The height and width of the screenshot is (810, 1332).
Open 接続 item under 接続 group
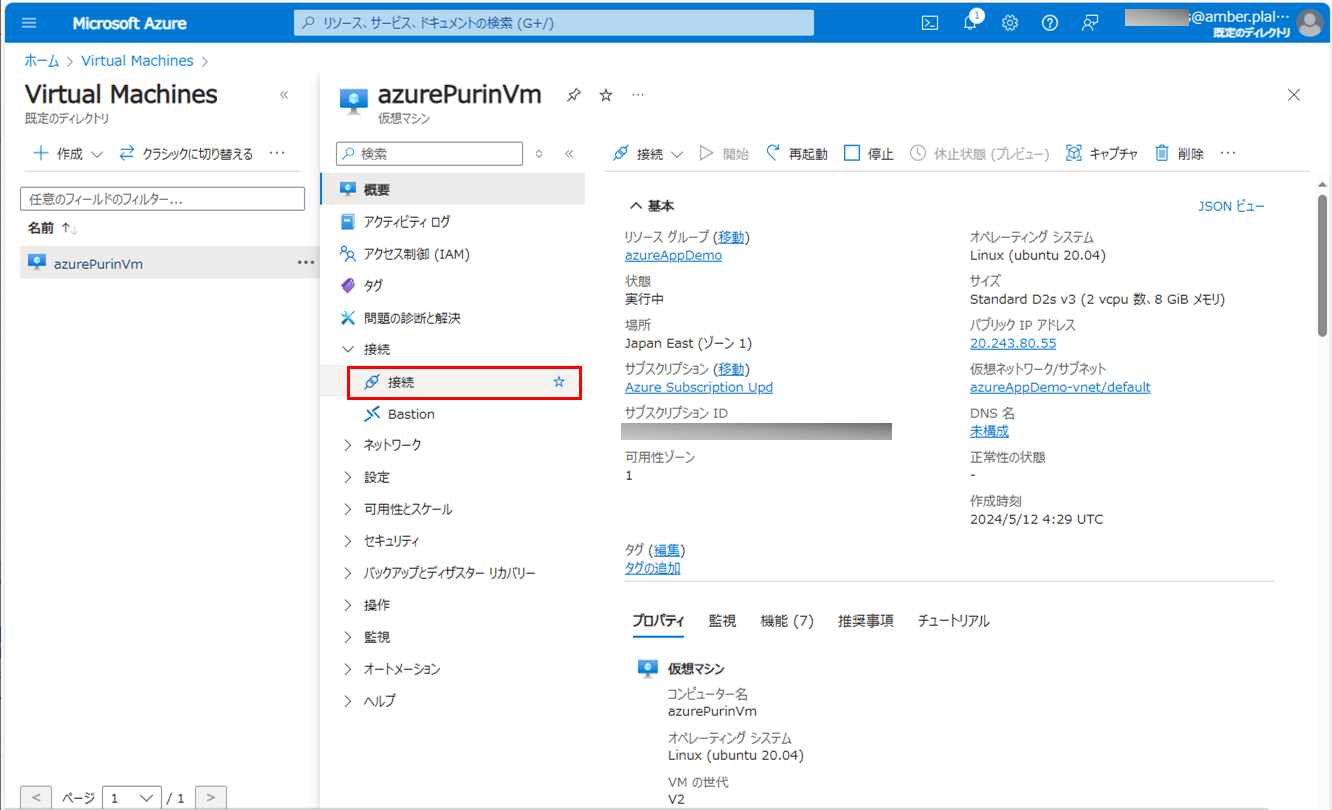[464, 382]
